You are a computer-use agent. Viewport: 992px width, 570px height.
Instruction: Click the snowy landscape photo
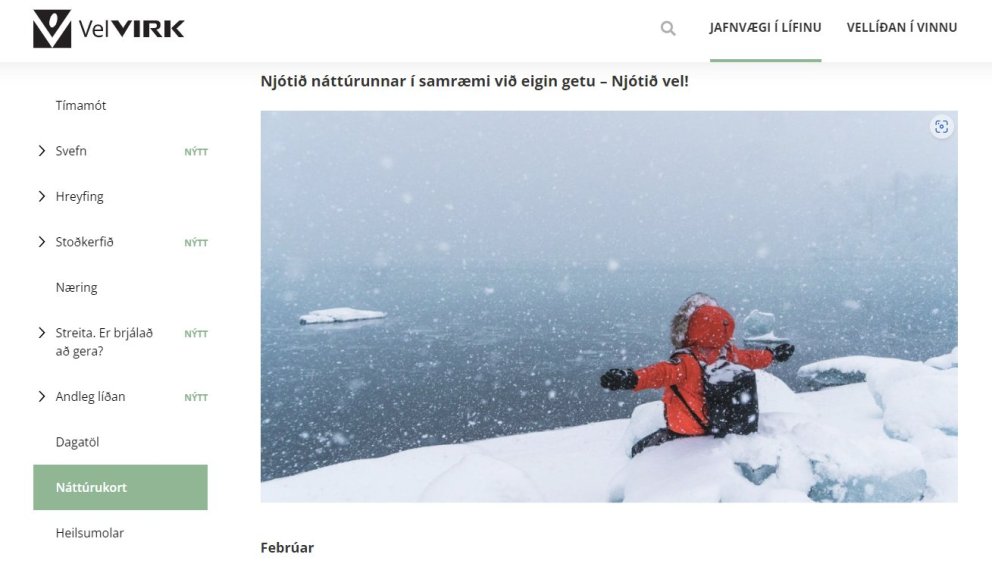(609, 307)
